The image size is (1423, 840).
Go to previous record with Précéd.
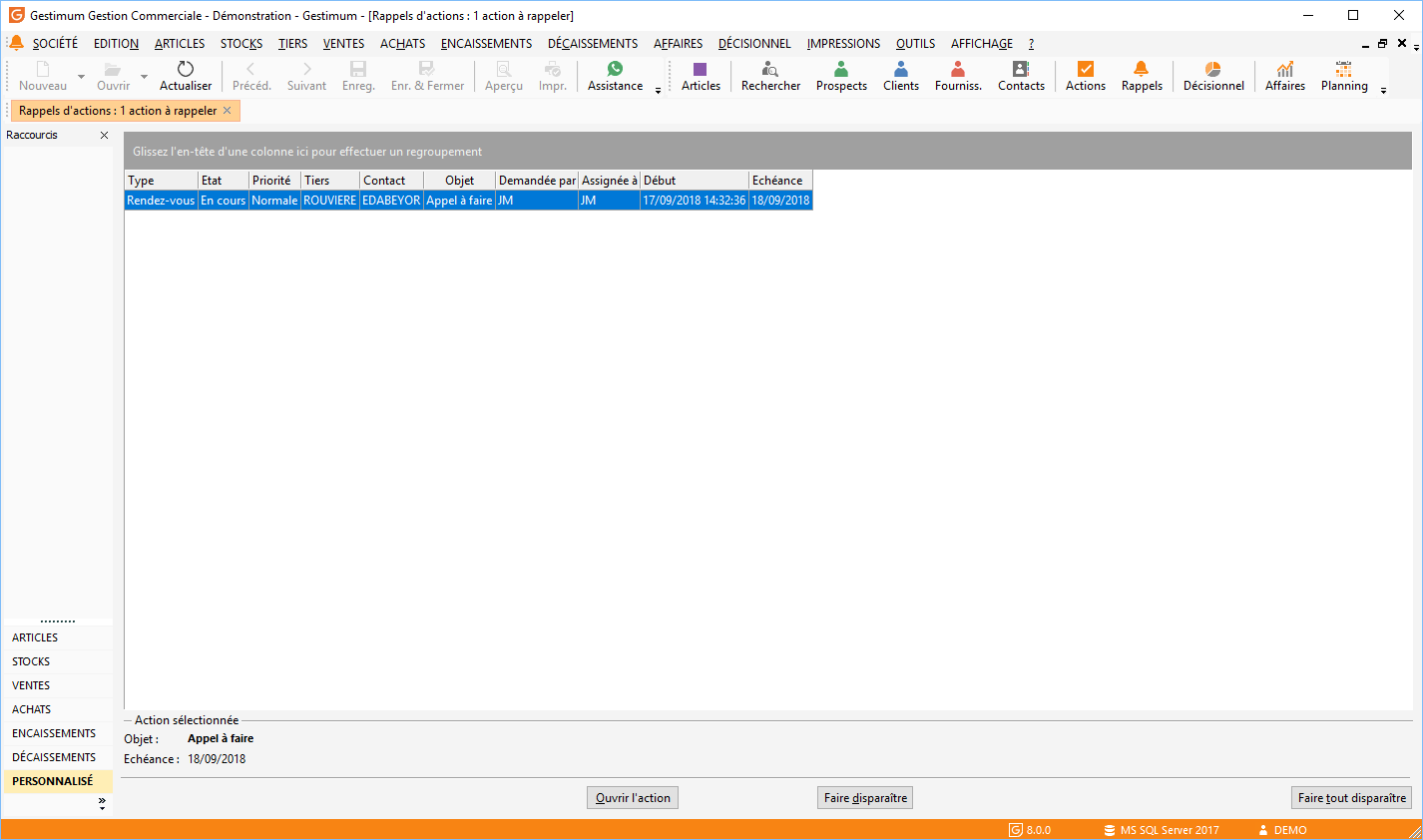coord(251,69)
